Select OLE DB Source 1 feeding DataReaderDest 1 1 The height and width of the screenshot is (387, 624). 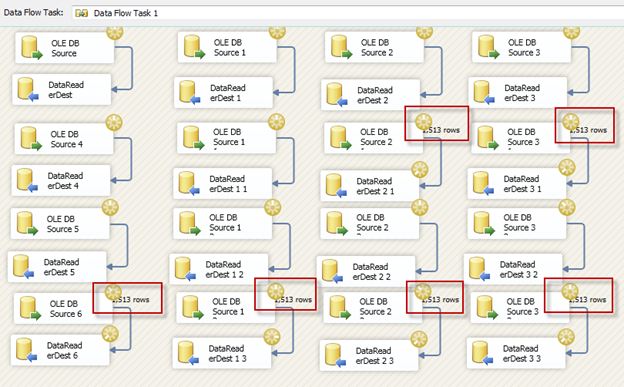coord(226,138)
